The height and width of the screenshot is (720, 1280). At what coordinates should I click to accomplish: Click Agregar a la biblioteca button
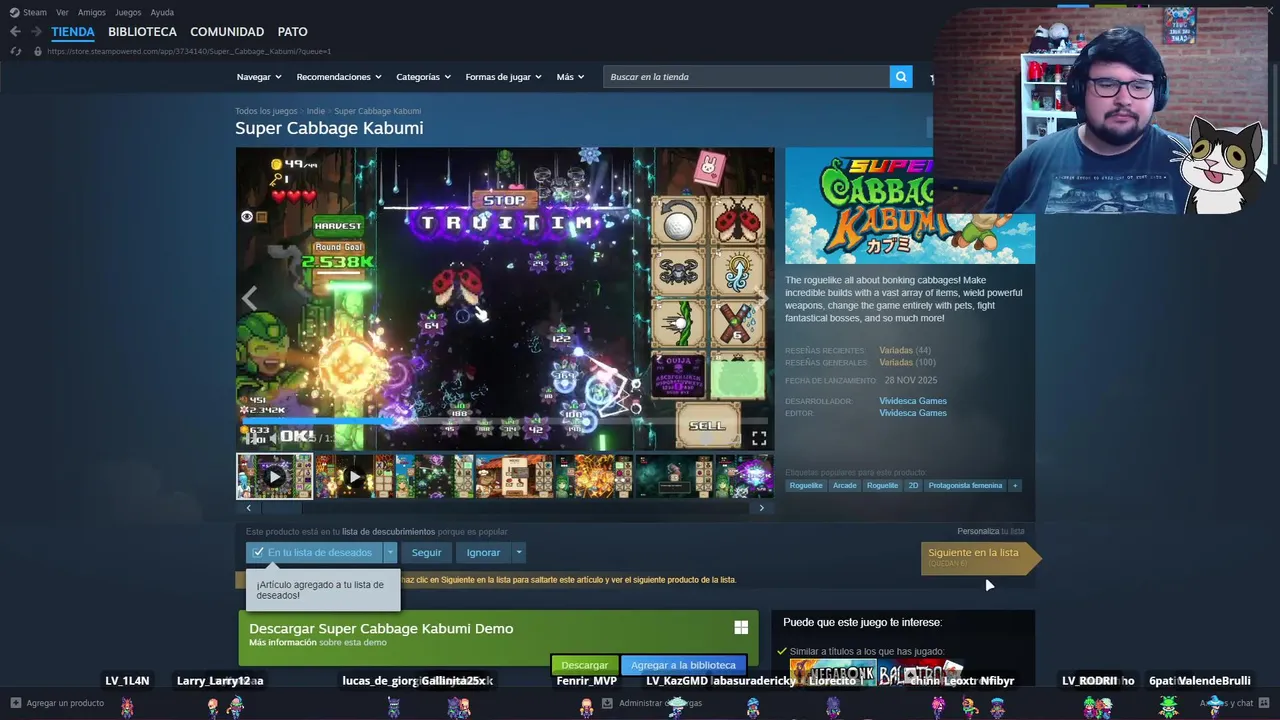pos(683,665)
